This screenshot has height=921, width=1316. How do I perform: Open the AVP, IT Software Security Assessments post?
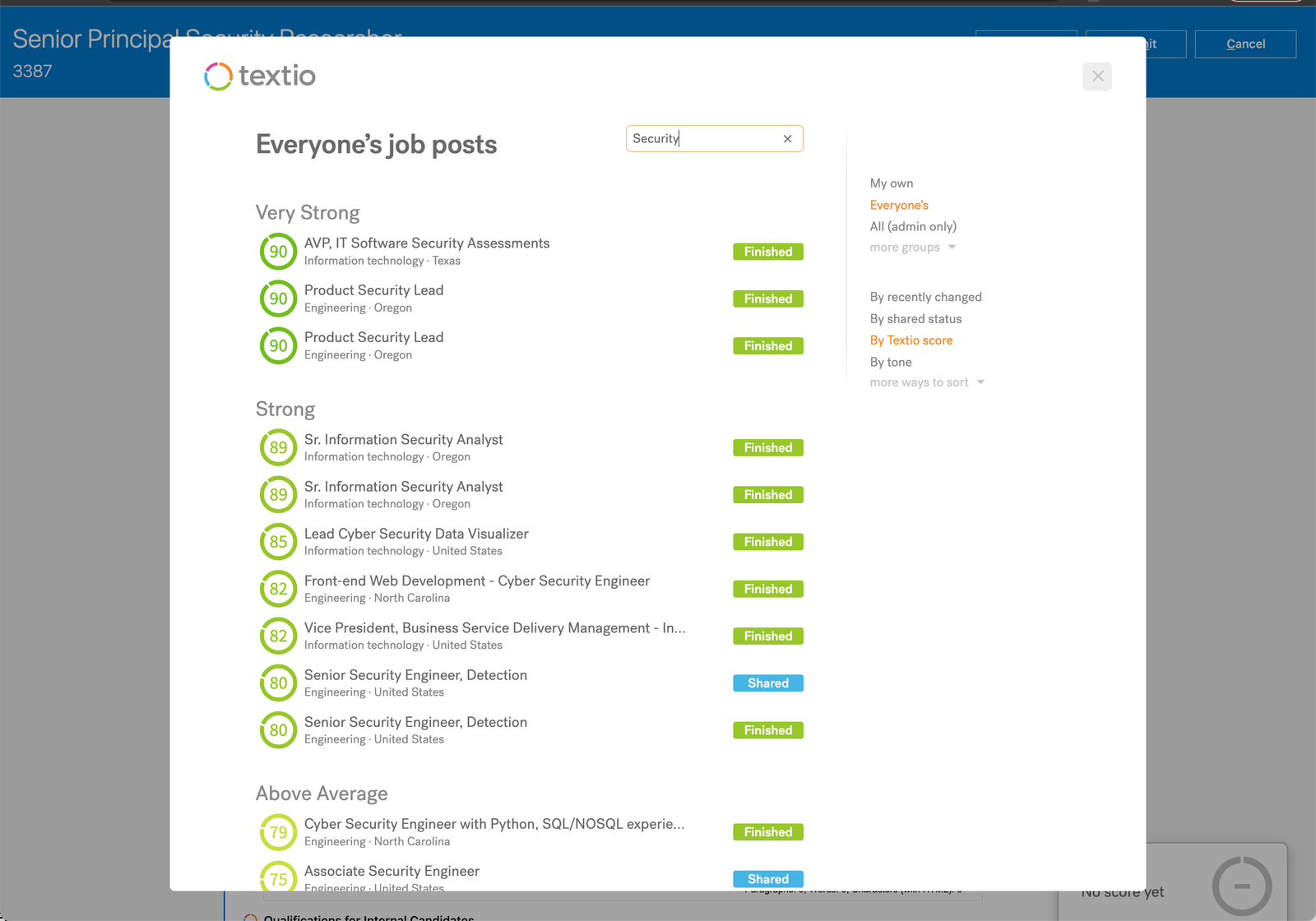pos(426,243)
